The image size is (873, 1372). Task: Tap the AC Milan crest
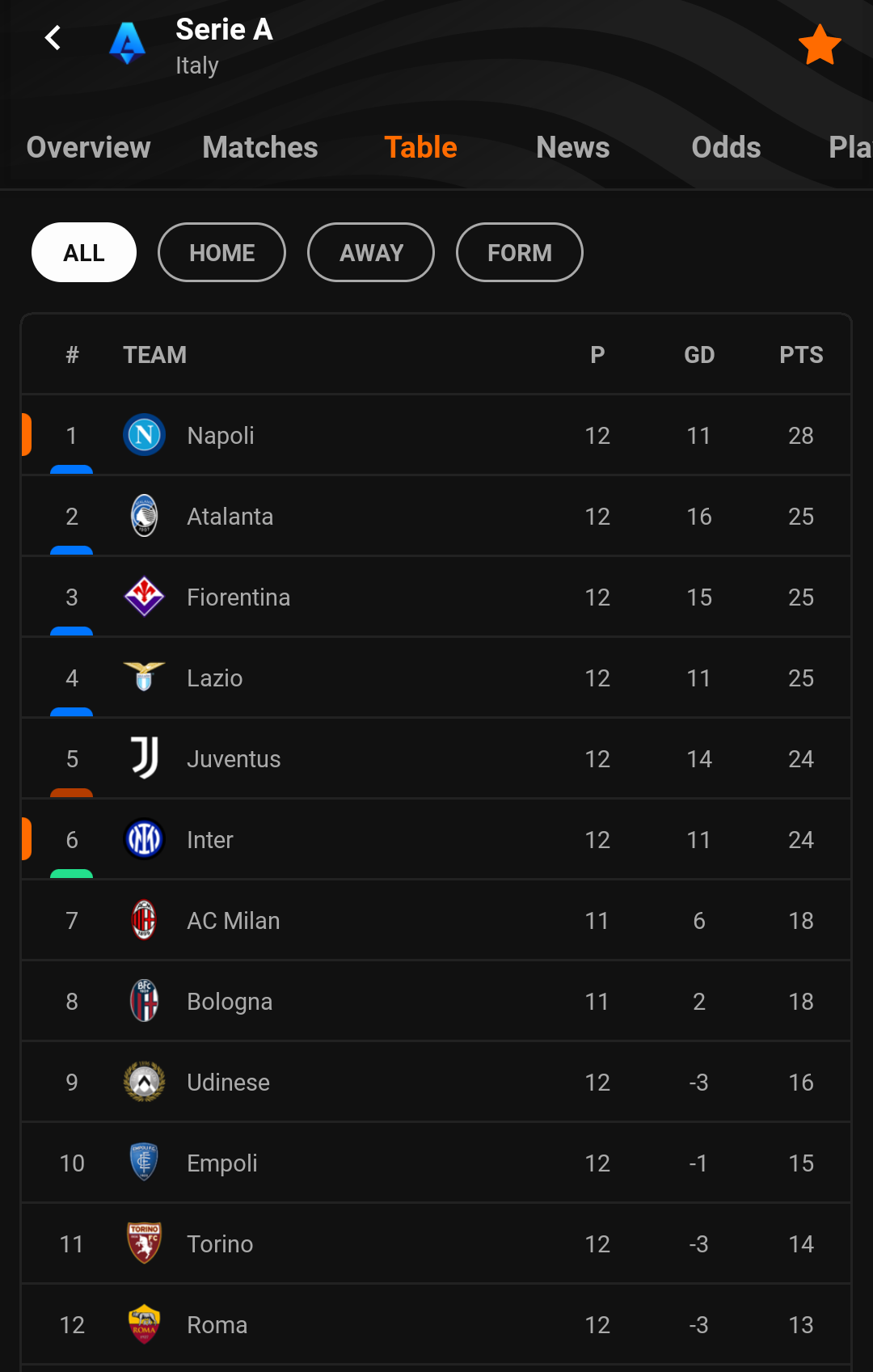pos(144,920)
